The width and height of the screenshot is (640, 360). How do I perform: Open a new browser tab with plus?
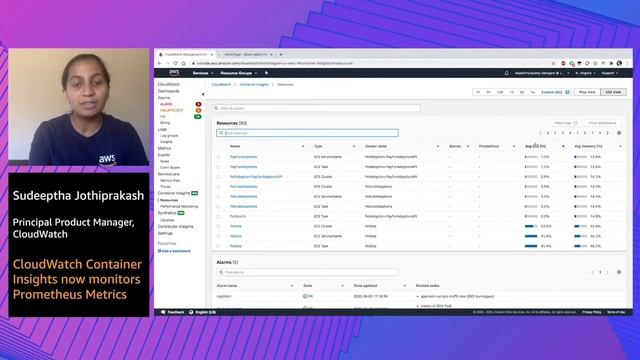pos(281,54)
